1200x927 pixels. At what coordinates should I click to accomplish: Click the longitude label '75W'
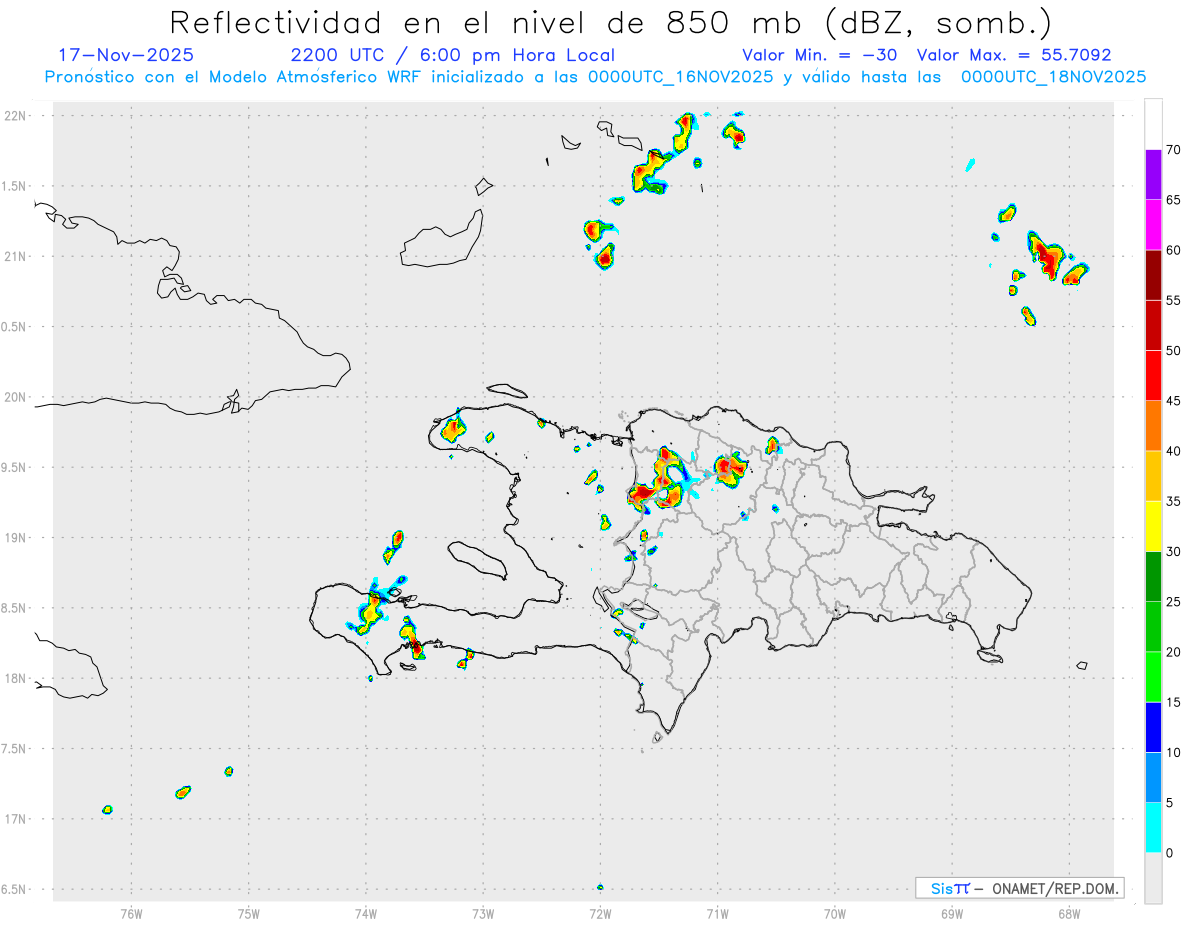[x=248, y=912]
